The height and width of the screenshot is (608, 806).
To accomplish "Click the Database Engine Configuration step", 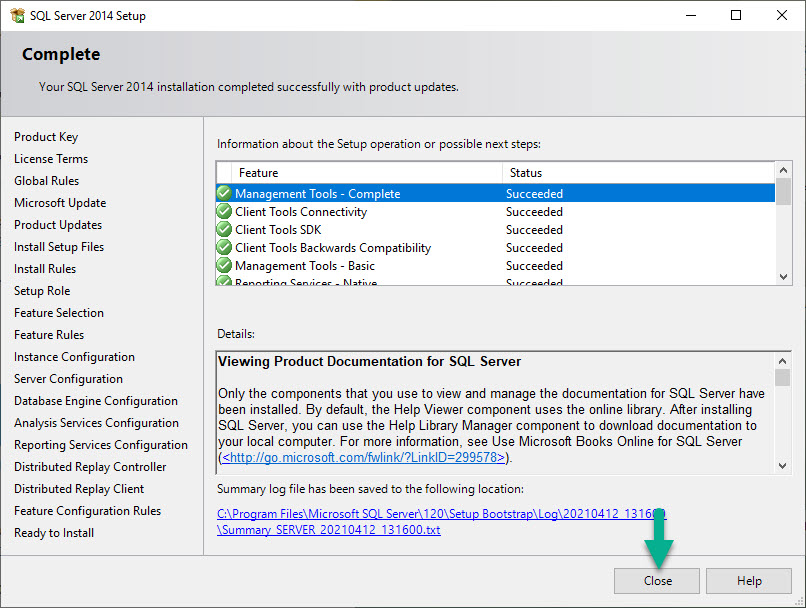I will [x=96, y=401].
